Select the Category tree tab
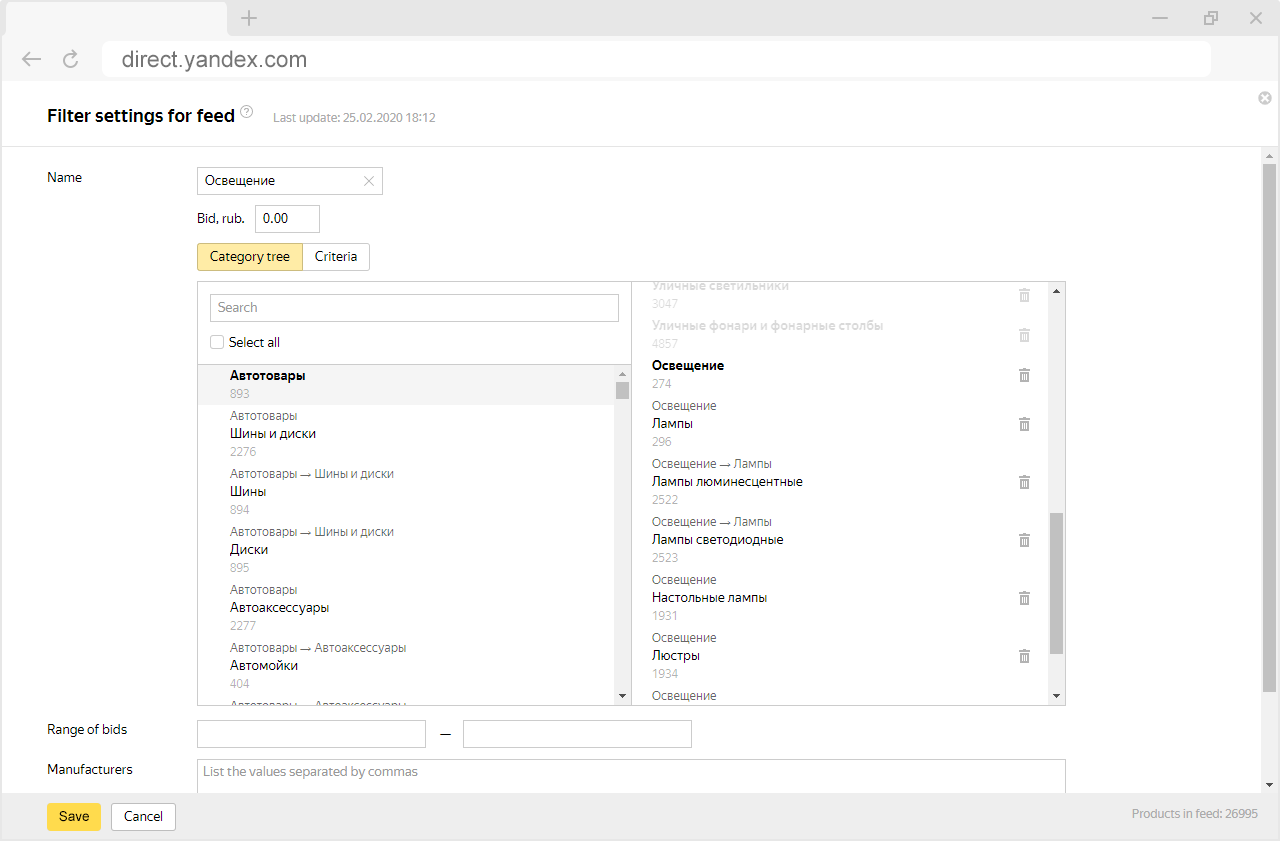This screenshot has height=841, width=1280. pos(250,257)
